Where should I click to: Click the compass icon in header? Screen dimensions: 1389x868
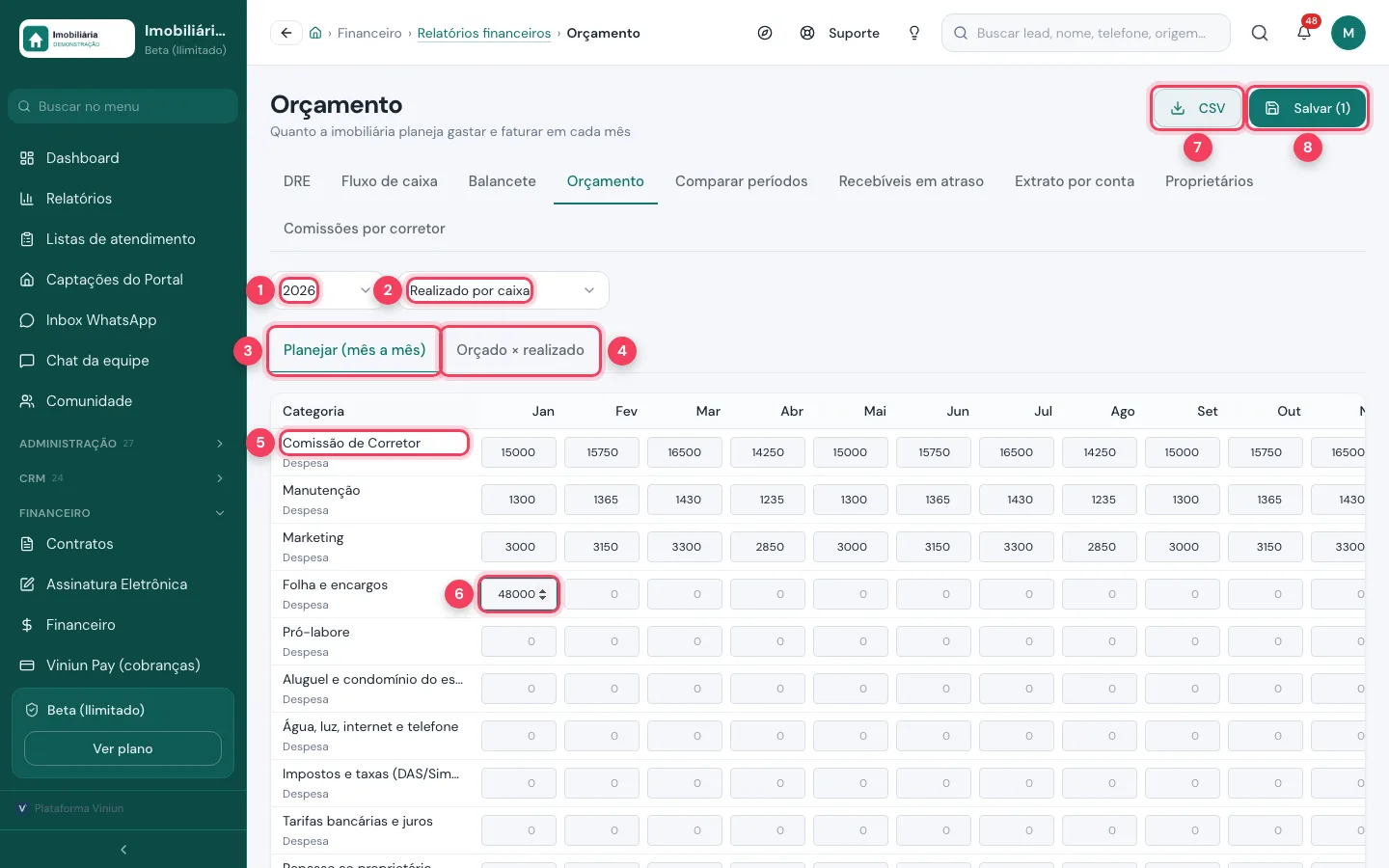pos(765,33)
